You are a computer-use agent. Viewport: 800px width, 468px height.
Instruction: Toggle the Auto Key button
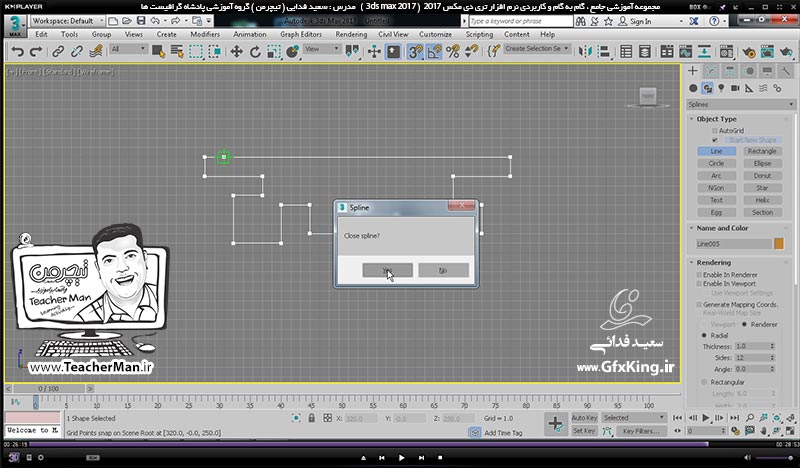(584, 417)
